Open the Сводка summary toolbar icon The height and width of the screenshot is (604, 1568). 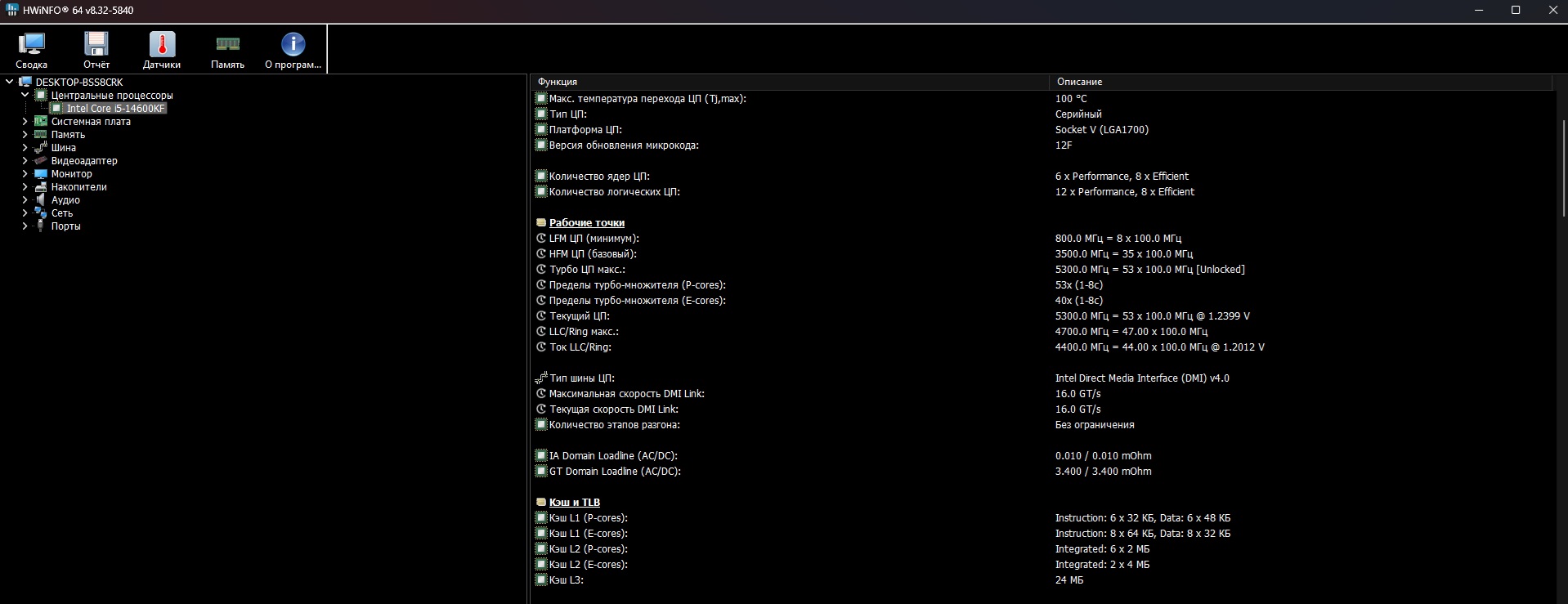click(31, 44)
